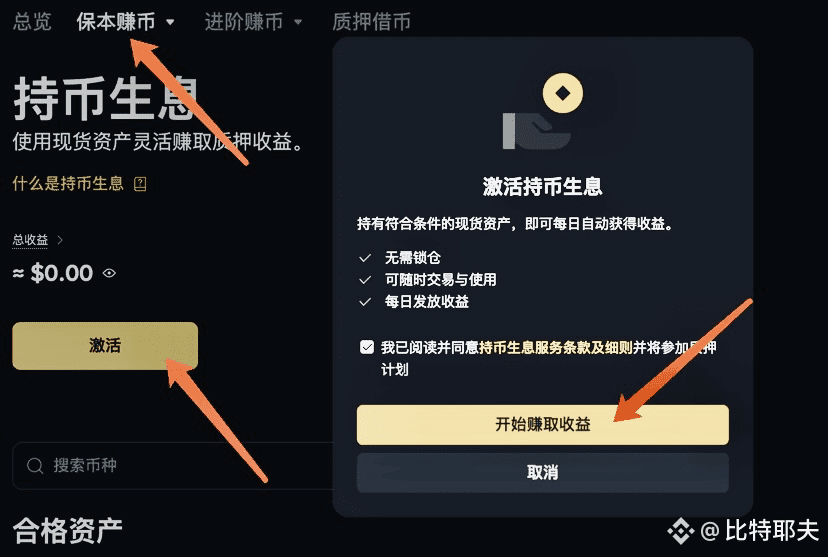Open the 什么是持币生息 link
This screenshot has height=557, width=828.
[68, 184]
